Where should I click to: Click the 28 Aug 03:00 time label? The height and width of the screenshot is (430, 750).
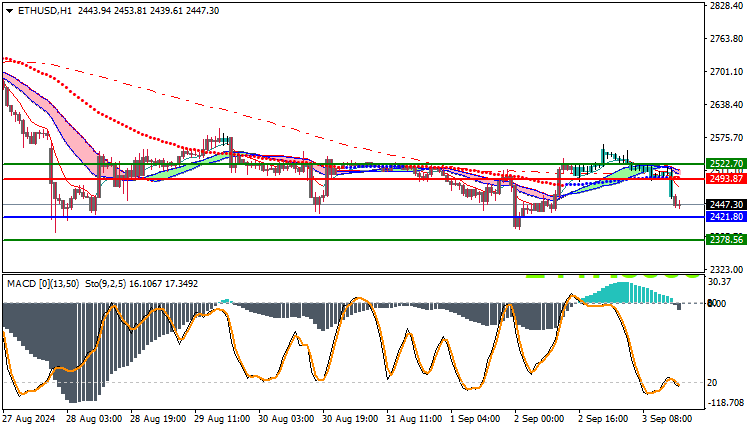click(x=94, y=419)
